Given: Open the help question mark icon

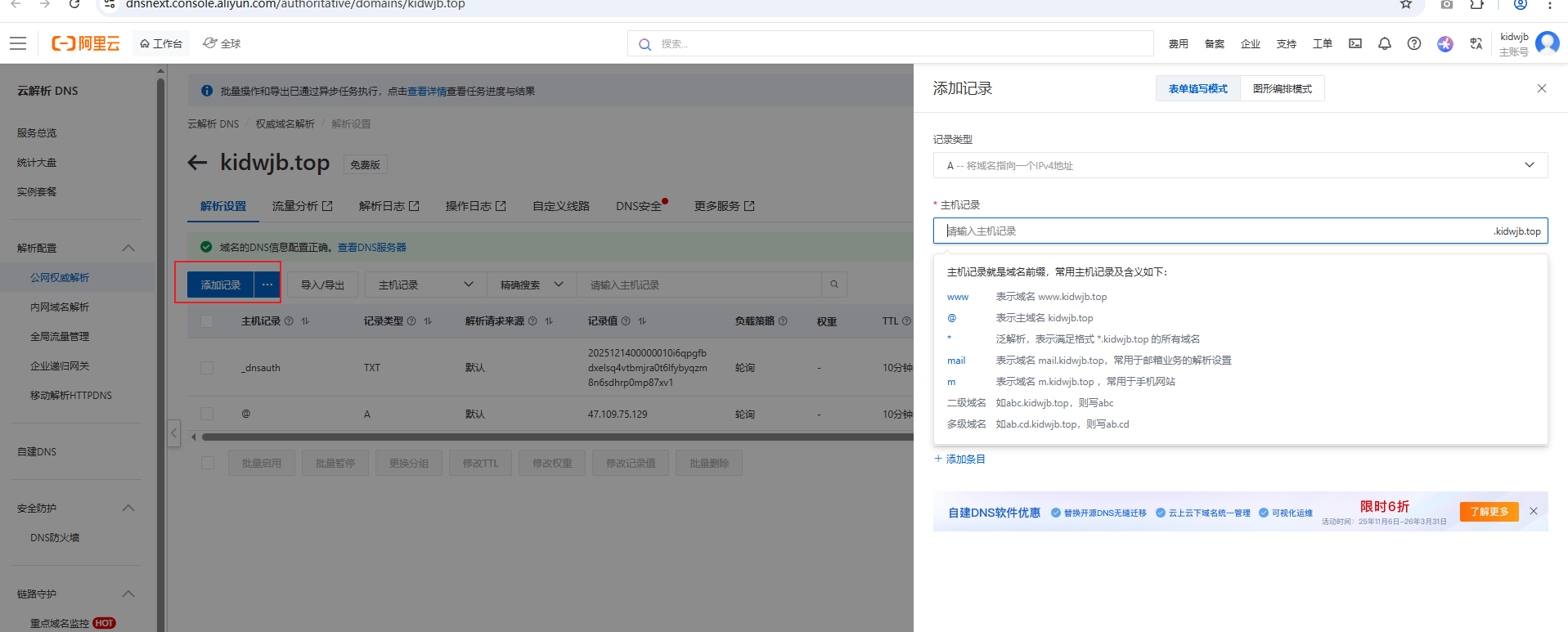Looking at the screenshot, I should click(x=1413, y=43).
